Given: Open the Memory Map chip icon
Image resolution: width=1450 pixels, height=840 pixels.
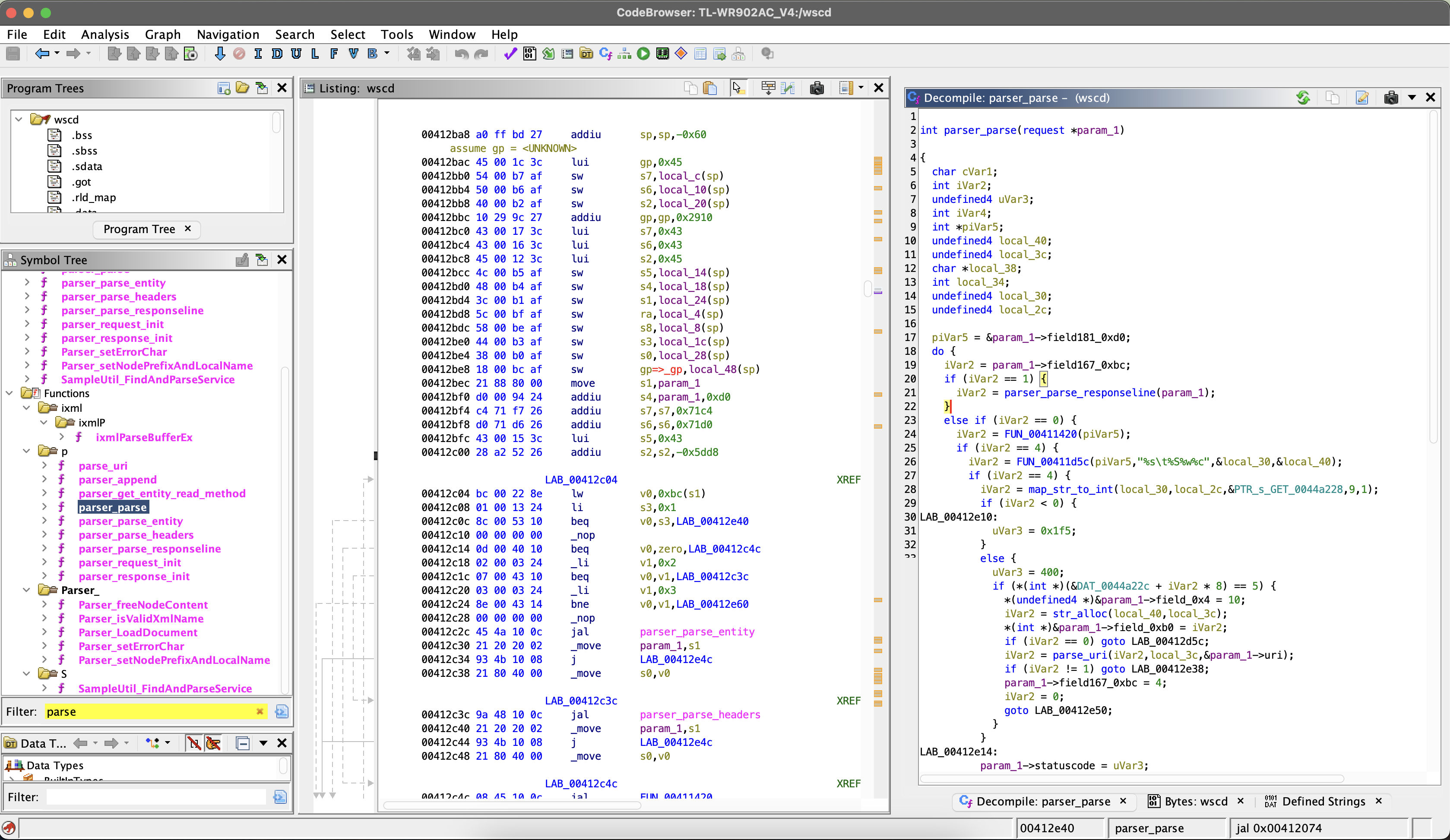Looking at the screenshot, I should pos(662,54).
